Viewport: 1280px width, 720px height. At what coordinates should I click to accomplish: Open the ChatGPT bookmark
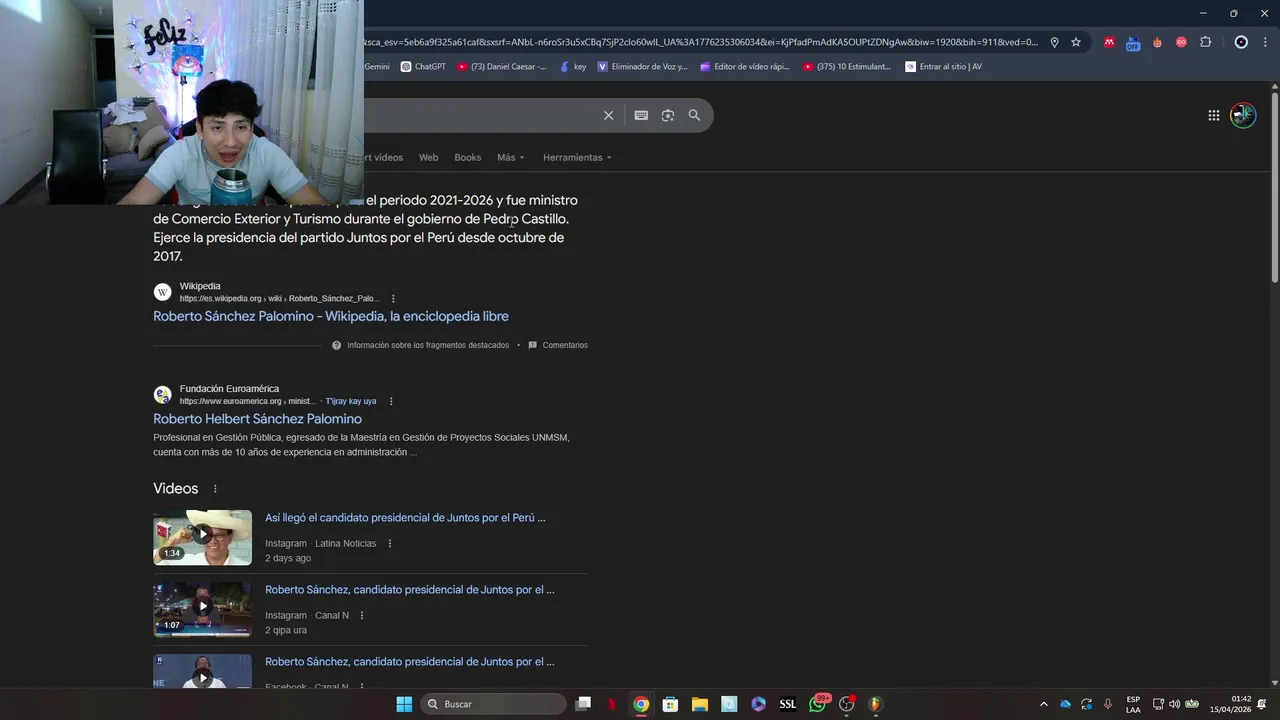[x=423, y=67]
